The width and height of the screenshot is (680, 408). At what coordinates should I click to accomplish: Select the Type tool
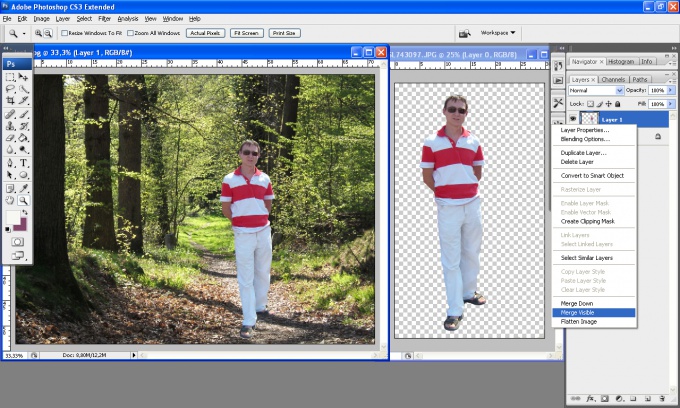pos(24,163)
